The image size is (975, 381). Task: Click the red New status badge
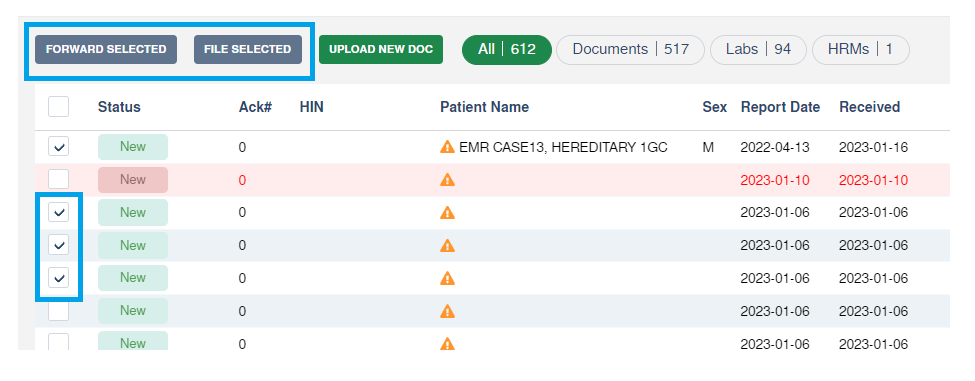pos(132,180)
